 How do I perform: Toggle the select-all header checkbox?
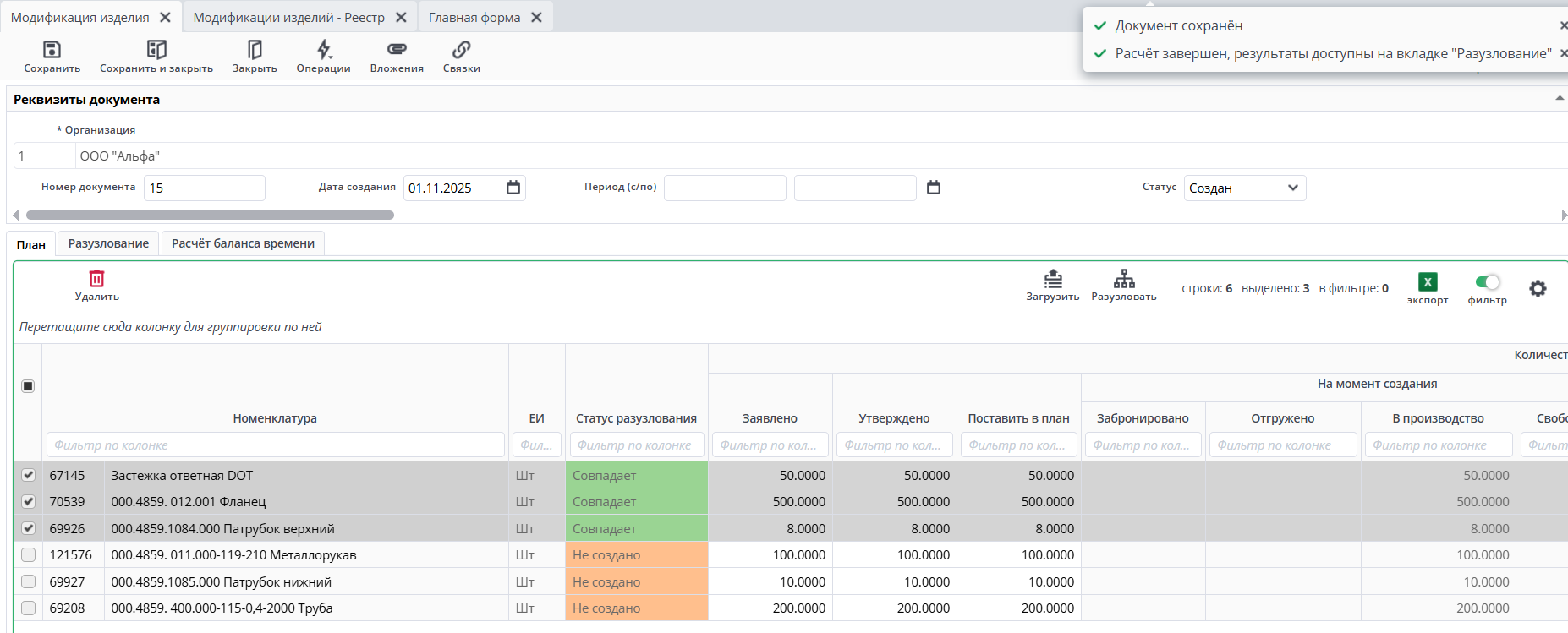28,386
